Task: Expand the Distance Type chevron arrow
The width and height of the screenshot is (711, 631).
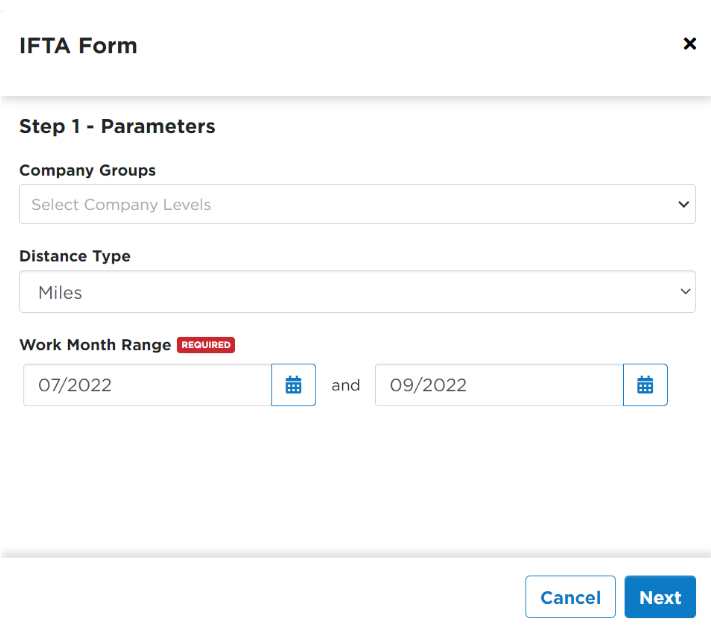Action: [x=686, y=291]
